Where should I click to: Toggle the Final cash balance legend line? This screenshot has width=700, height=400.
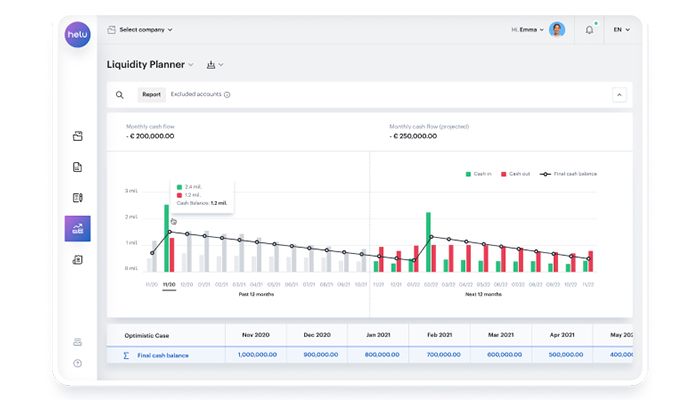(569, 173)
